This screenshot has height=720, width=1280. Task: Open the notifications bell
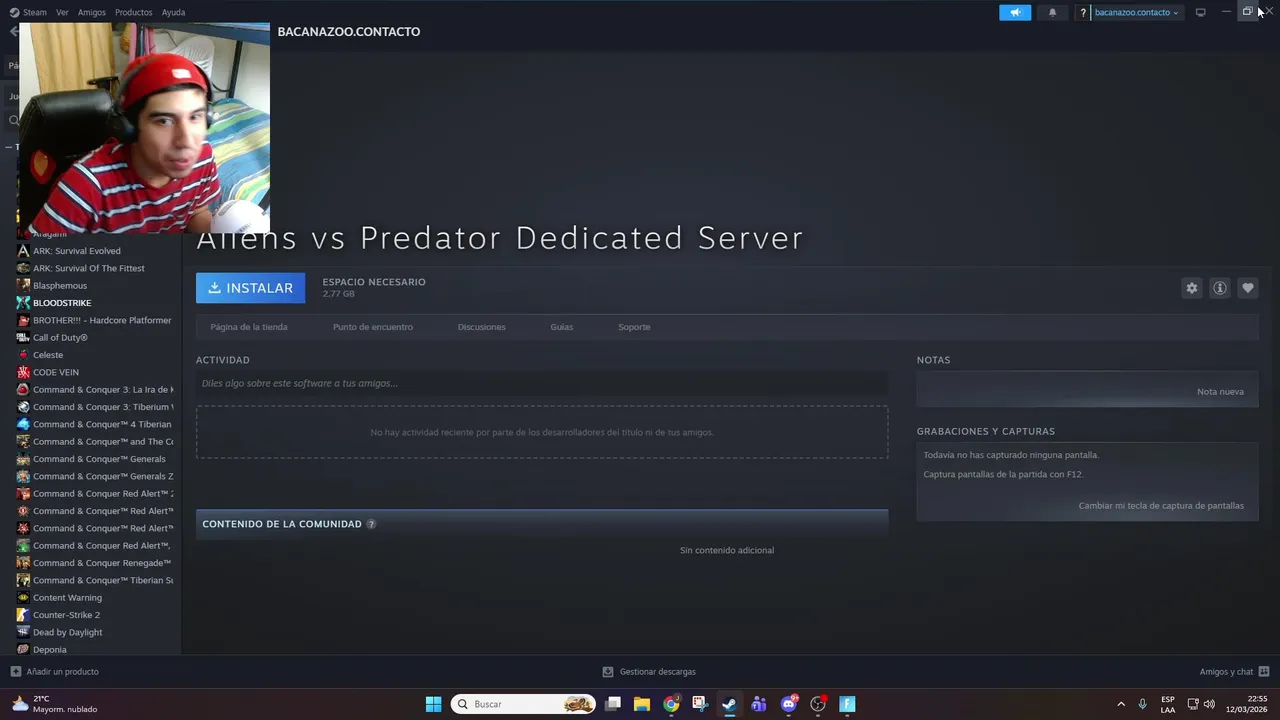click(x=1052, y=12)
